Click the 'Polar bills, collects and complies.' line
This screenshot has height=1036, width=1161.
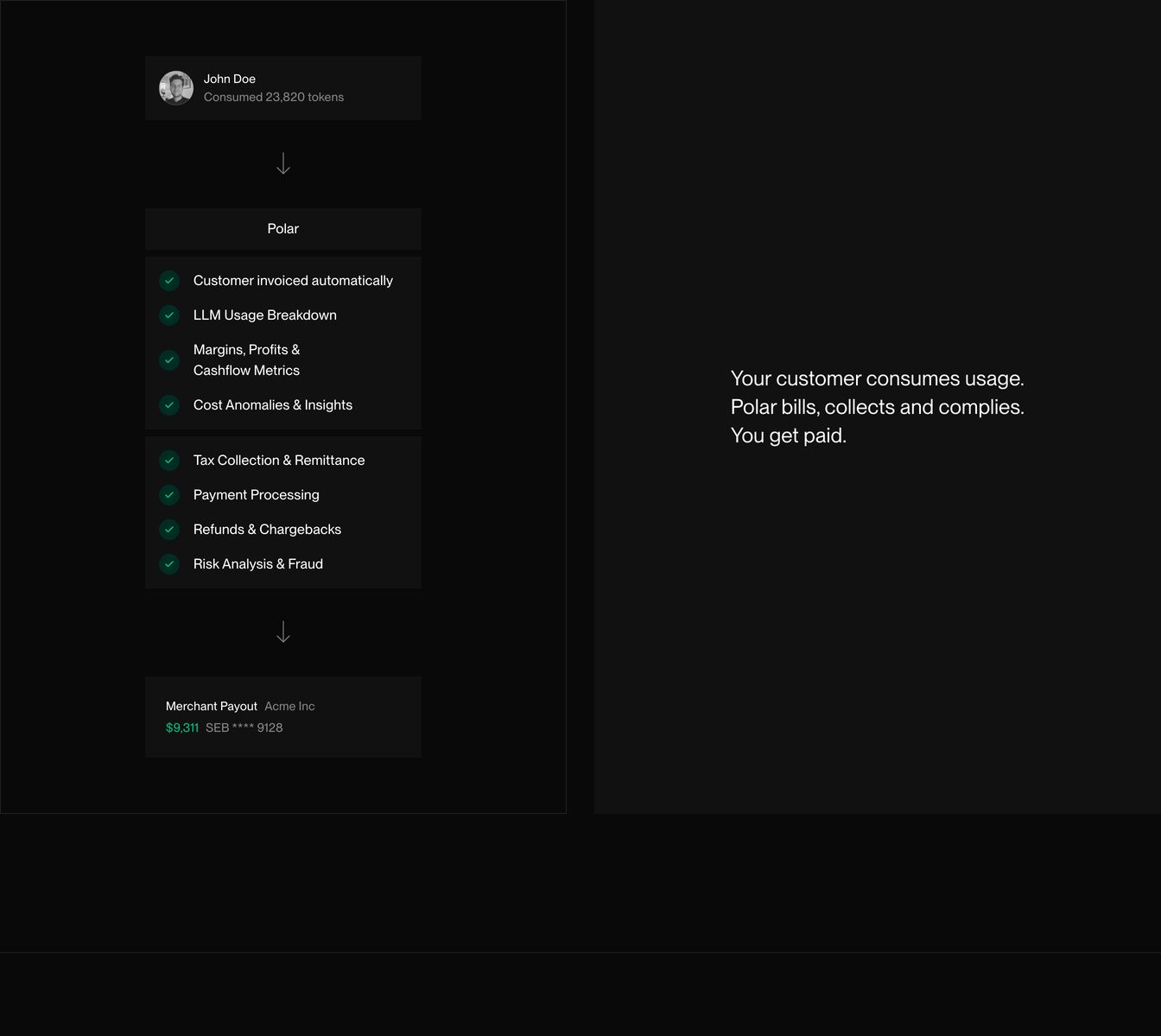tap(878, 407)
